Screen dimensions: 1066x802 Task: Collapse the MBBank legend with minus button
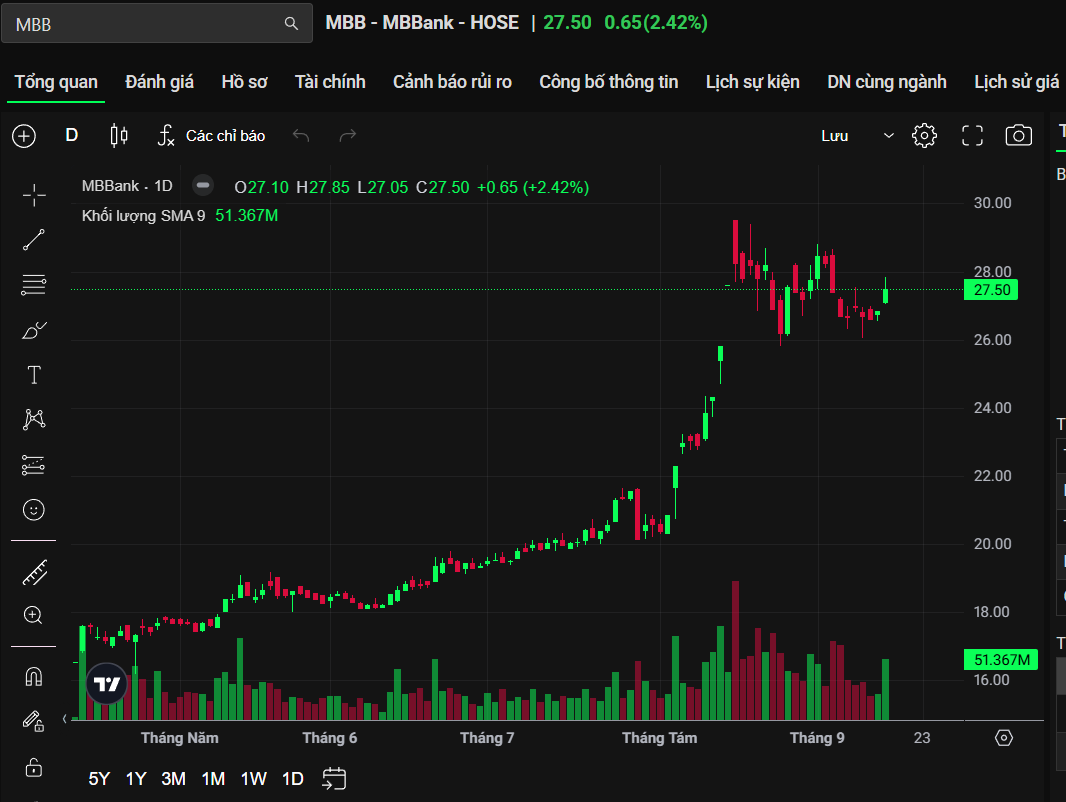pyautogui.click(x=203, y=186)
